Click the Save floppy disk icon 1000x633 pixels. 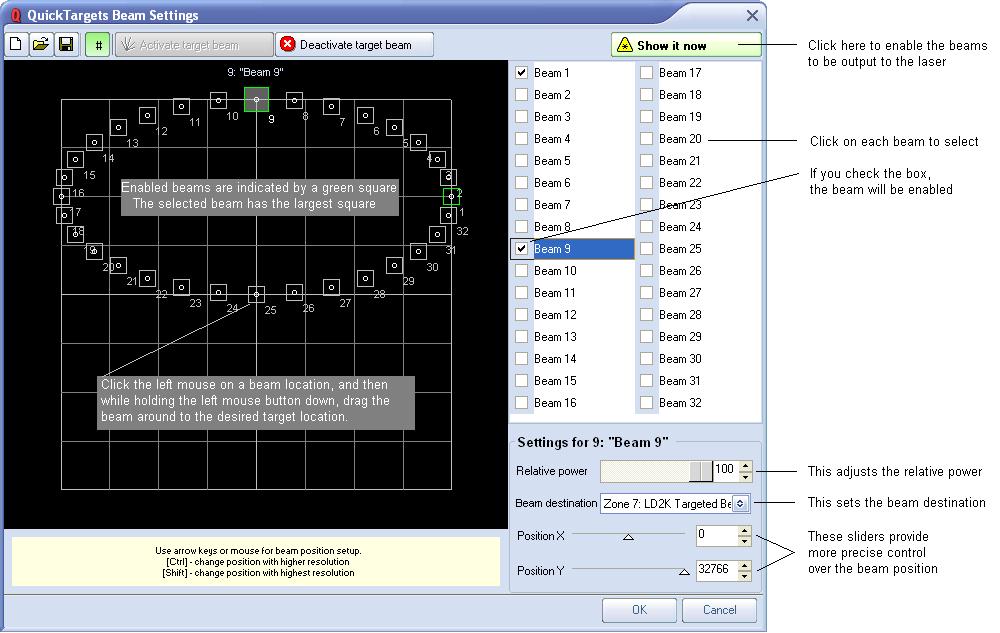pos(66,45)
